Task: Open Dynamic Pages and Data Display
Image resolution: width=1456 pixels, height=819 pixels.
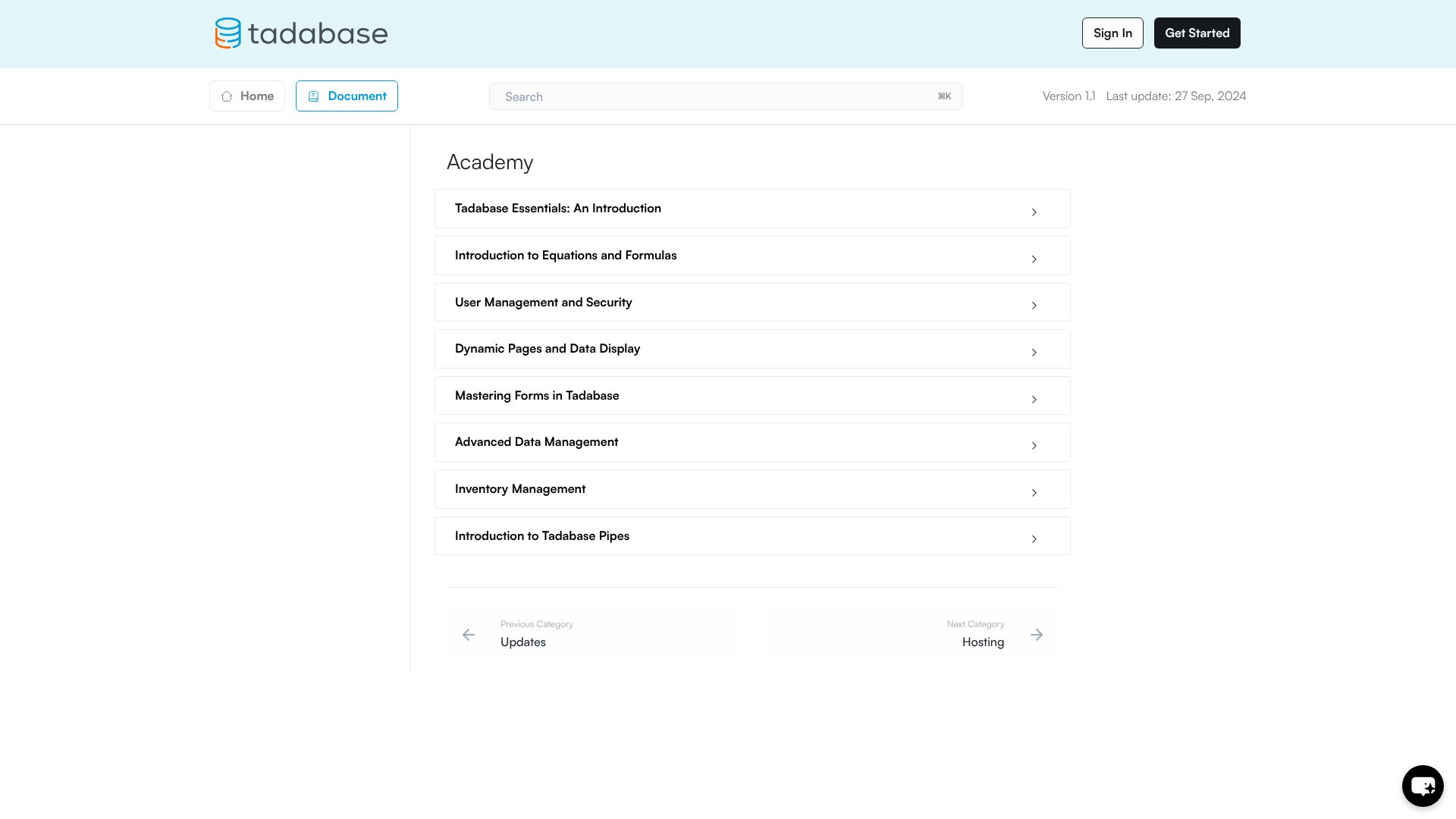Action: (x=752, y=349)
